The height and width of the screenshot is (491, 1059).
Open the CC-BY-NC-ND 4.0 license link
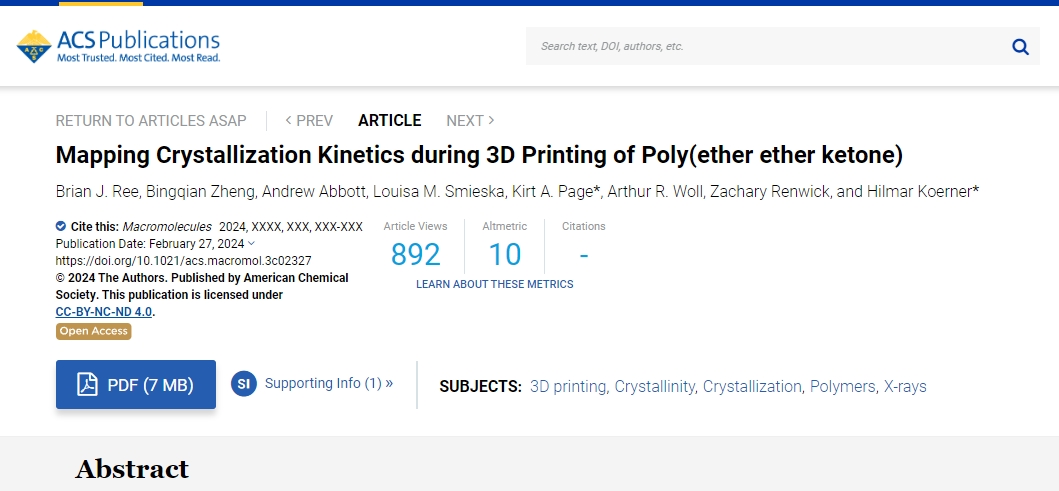(x=104, y=312)
